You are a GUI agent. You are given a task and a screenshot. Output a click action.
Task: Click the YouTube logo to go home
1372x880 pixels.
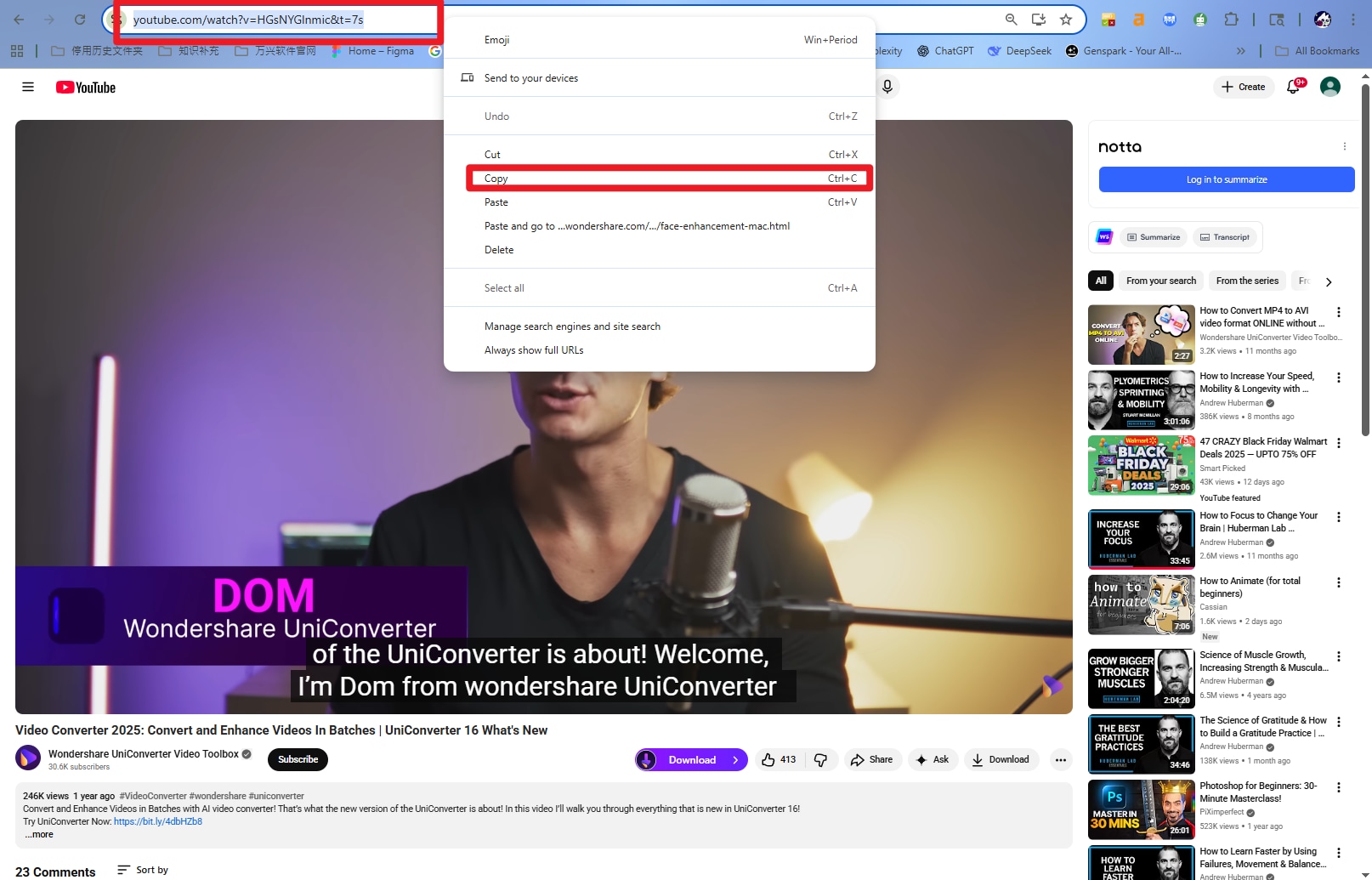[x=85, y=87]
